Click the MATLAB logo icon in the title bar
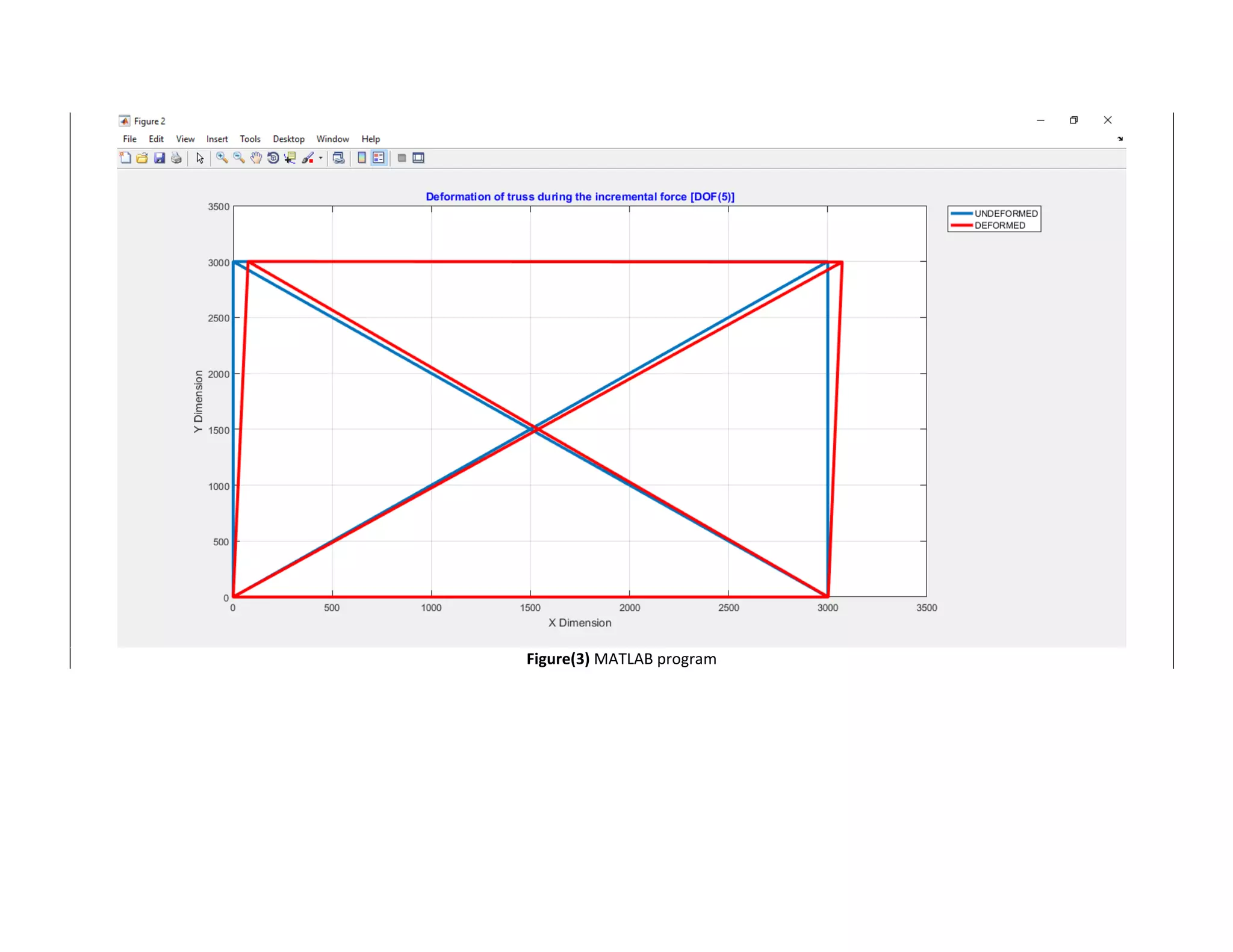The width and height of the screenshot is (1233, 952). coord(125,121)
